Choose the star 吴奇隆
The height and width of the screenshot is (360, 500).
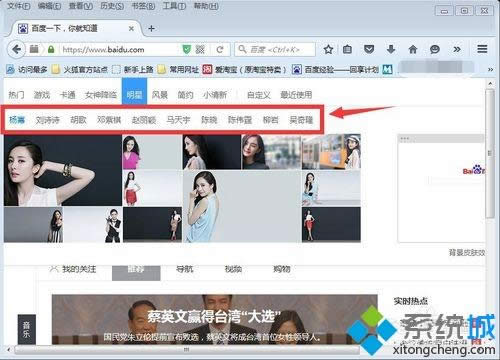[x=301, y=120]
